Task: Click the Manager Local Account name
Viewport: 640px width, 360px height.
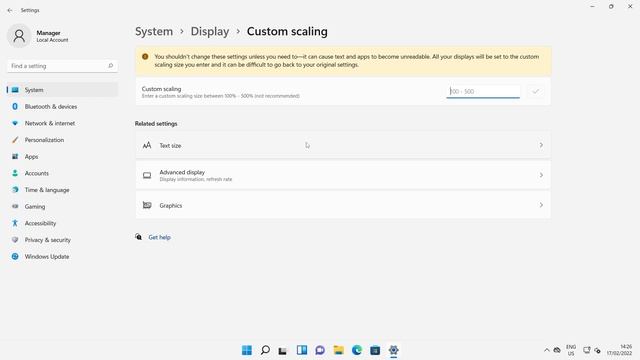Action: (x=52, y=36)
